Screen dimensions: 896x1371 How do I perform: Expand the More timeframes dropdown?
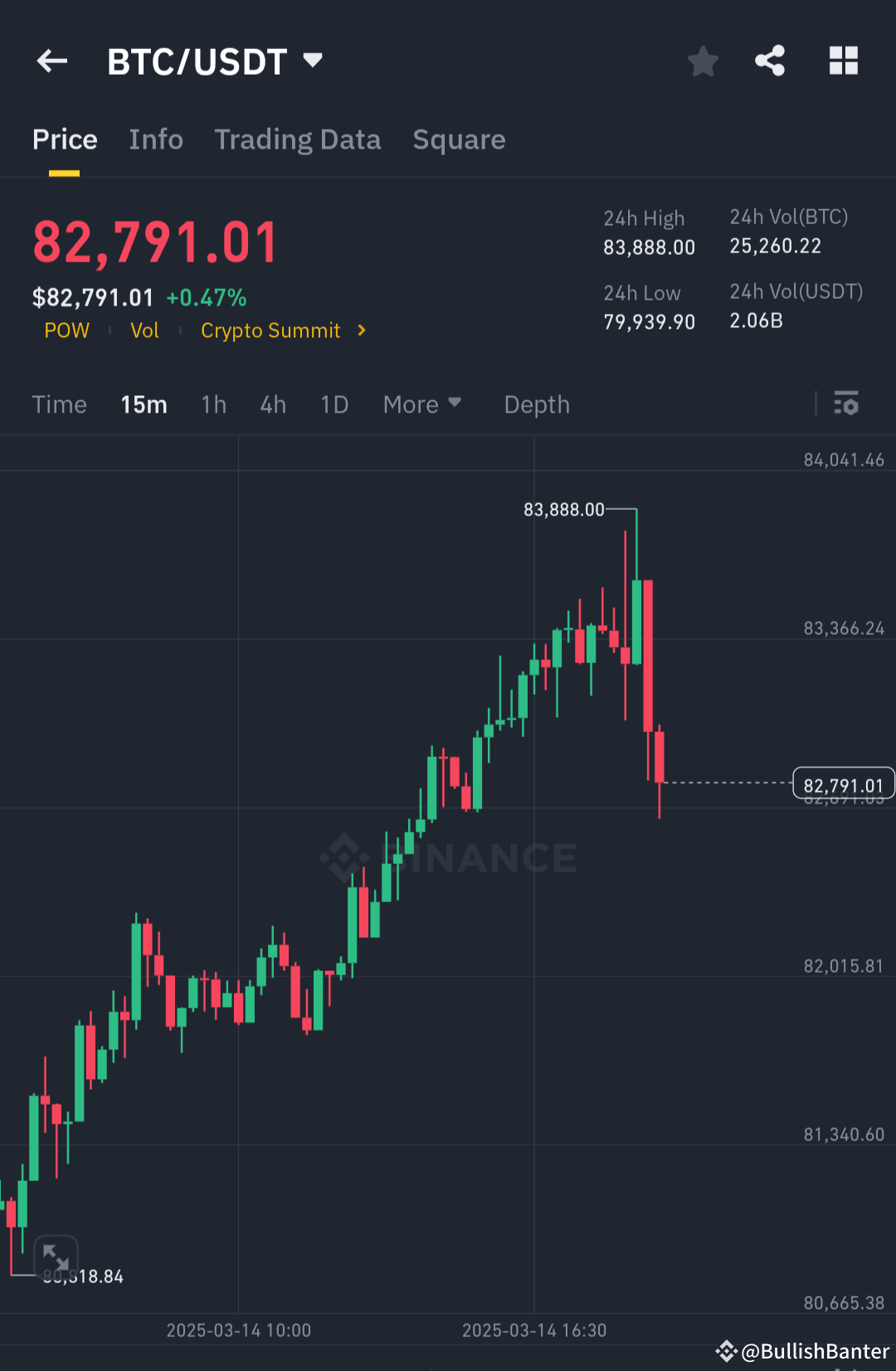[421, 404]
